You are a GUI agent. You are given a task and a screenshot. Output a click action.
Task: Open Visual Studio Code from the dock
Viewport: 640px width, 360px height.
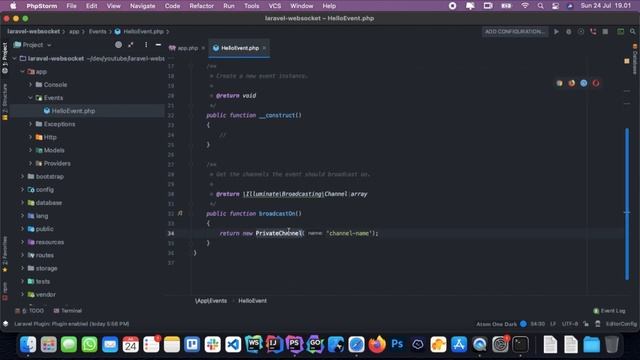[x=233, y=344]
